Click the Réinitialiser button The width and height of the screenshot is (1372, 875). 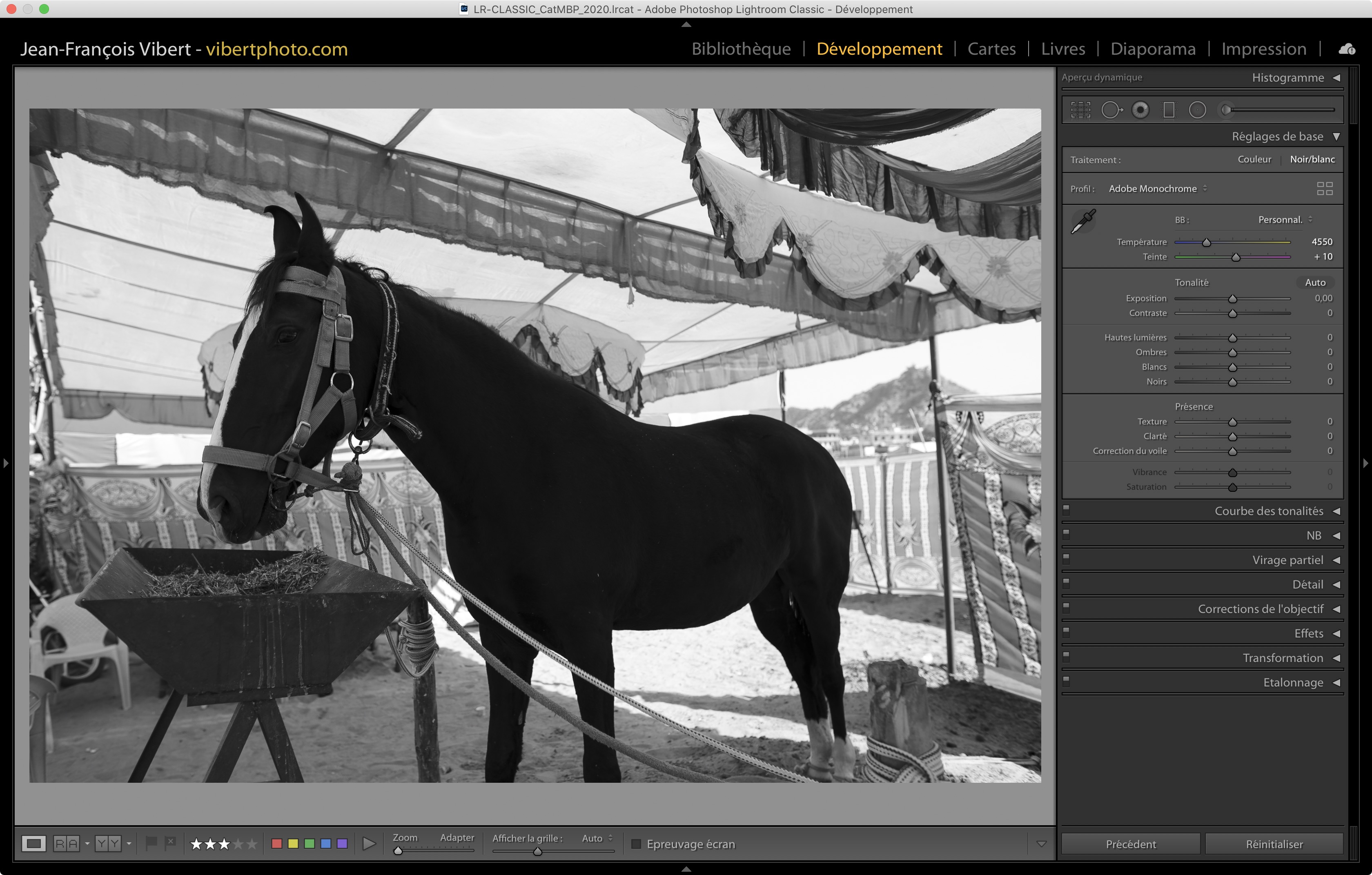pos(1274,844)
